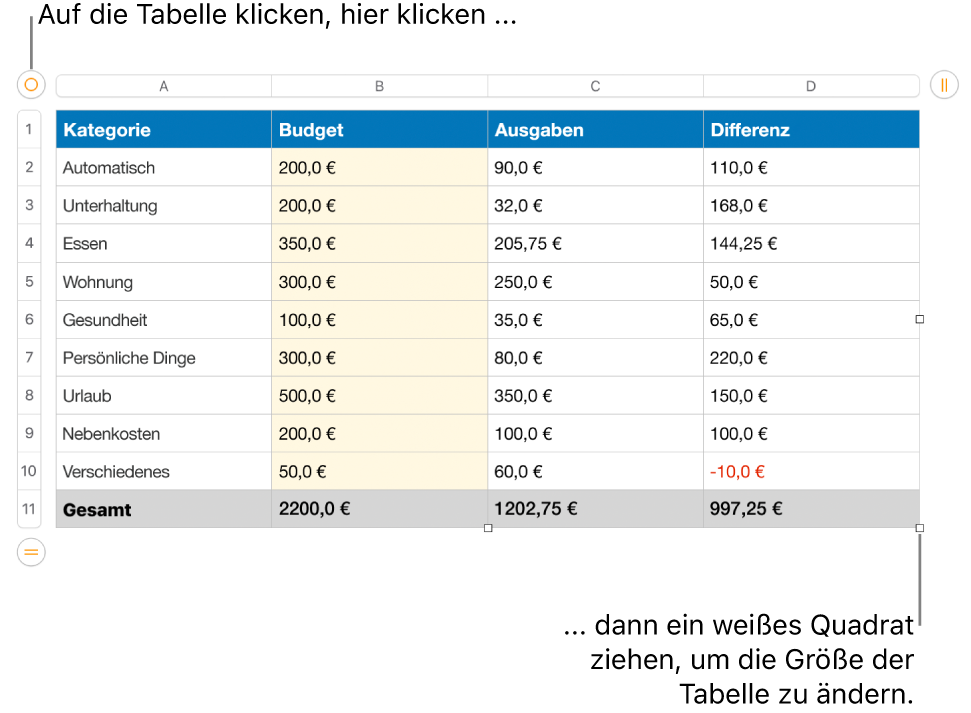
Task: Click the Kategorie header cell
Action: 163,129
